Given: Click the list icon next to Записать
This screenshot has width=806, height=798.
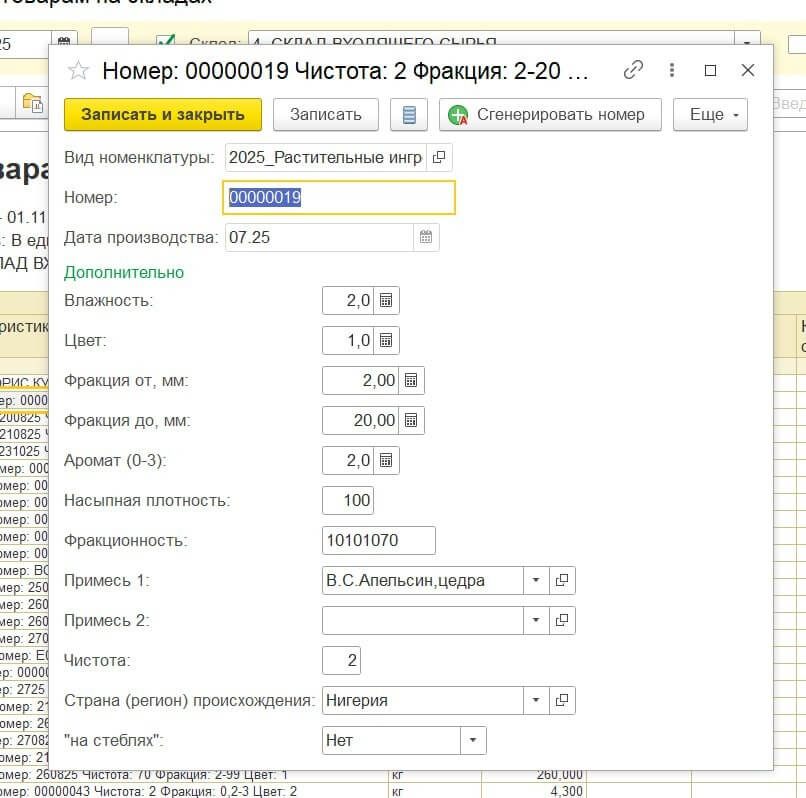Looking at the screenshot, I should click(x=408, y=115).
